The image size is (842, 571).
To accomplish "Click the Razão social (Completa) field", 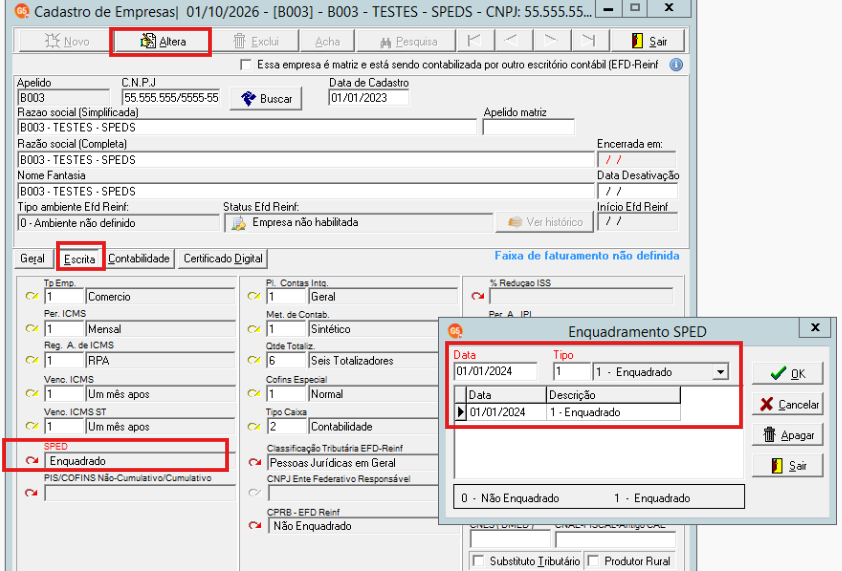I will [306, 160].
